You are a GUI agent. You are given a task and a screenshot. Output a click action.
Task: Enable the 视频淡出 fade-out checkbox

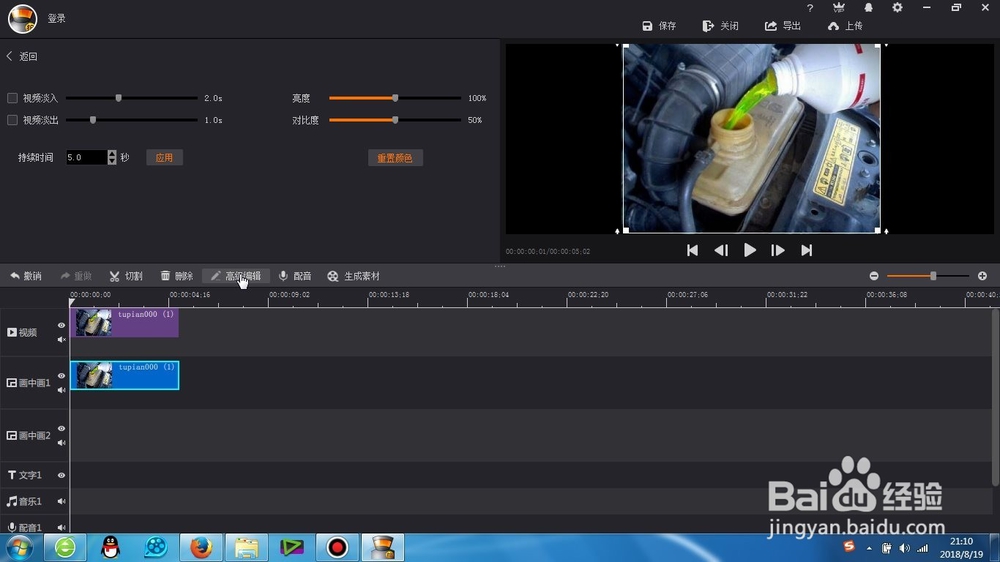(12, 120)
